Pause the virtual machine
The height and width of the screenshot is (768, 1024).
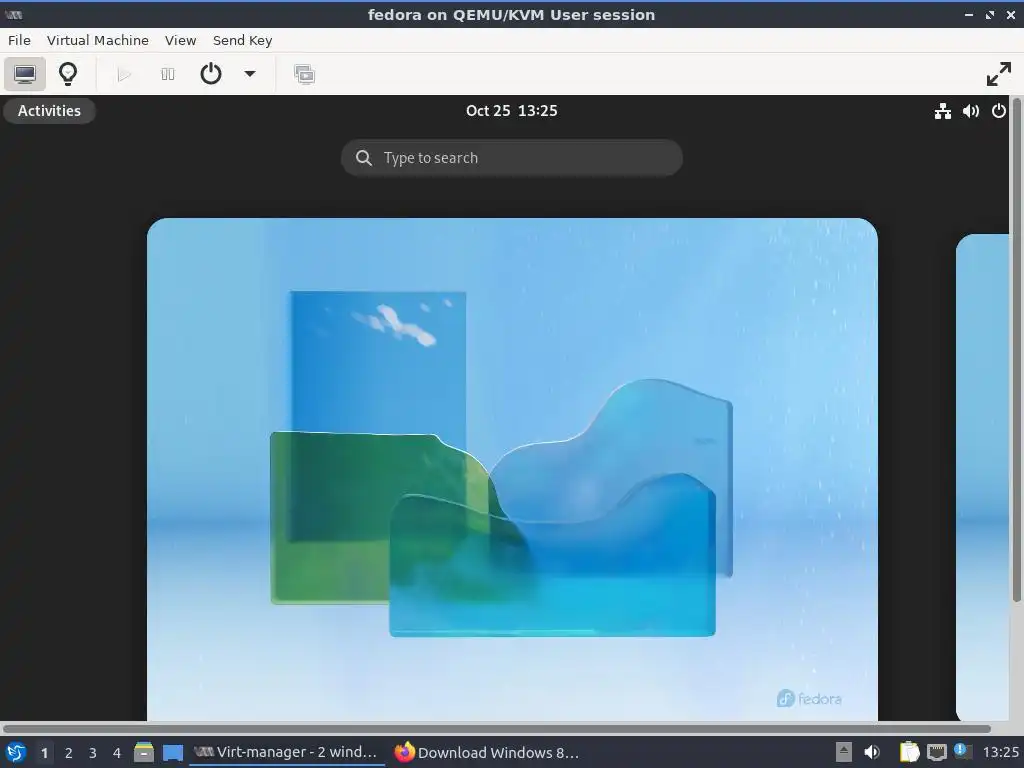coord(168,74)
